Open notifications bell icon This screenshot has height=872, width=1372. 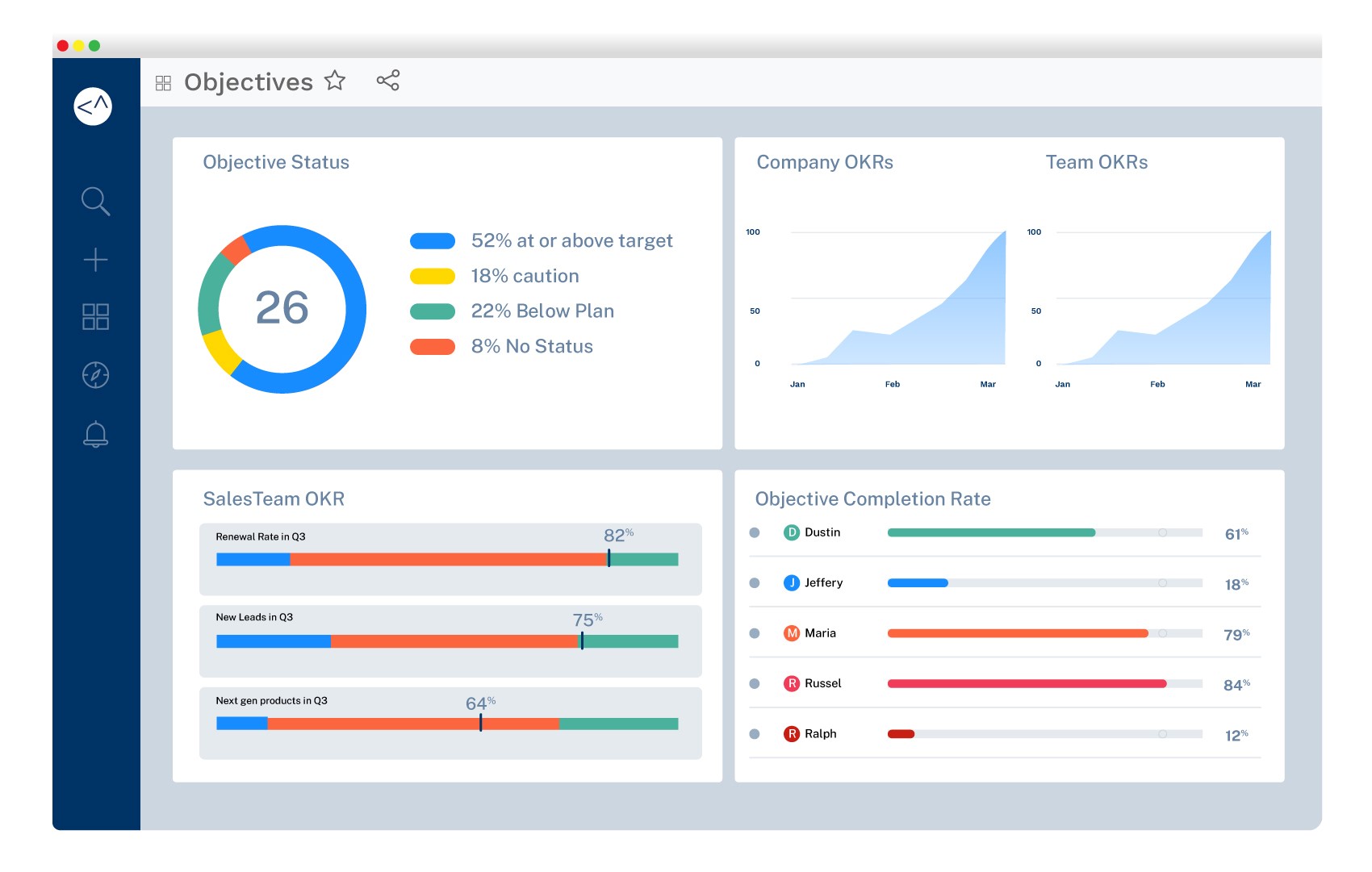[x=95, y=434]
